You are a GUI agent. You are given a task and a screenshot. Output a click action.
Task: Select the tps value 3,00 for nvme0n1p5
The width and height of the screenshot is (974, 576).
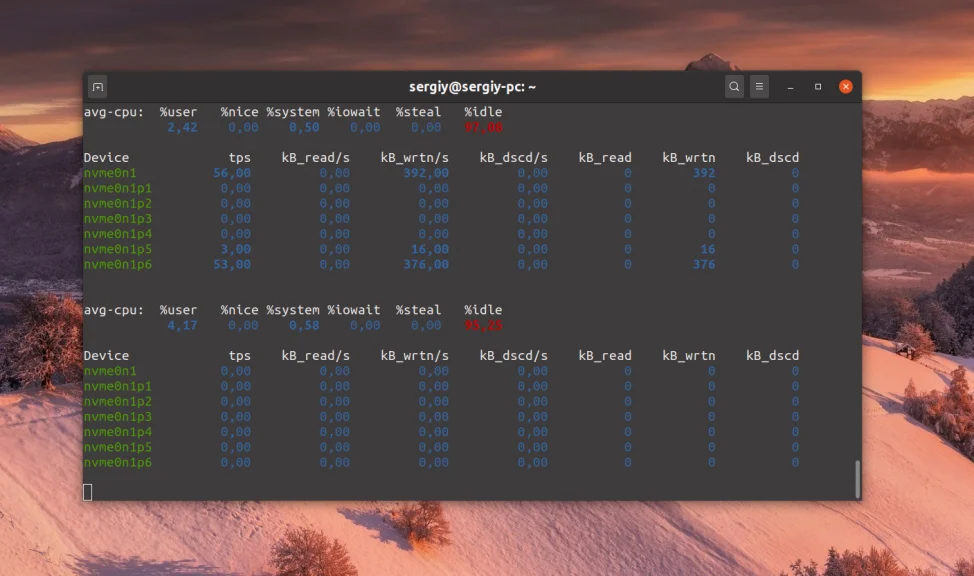click(235, 249)
